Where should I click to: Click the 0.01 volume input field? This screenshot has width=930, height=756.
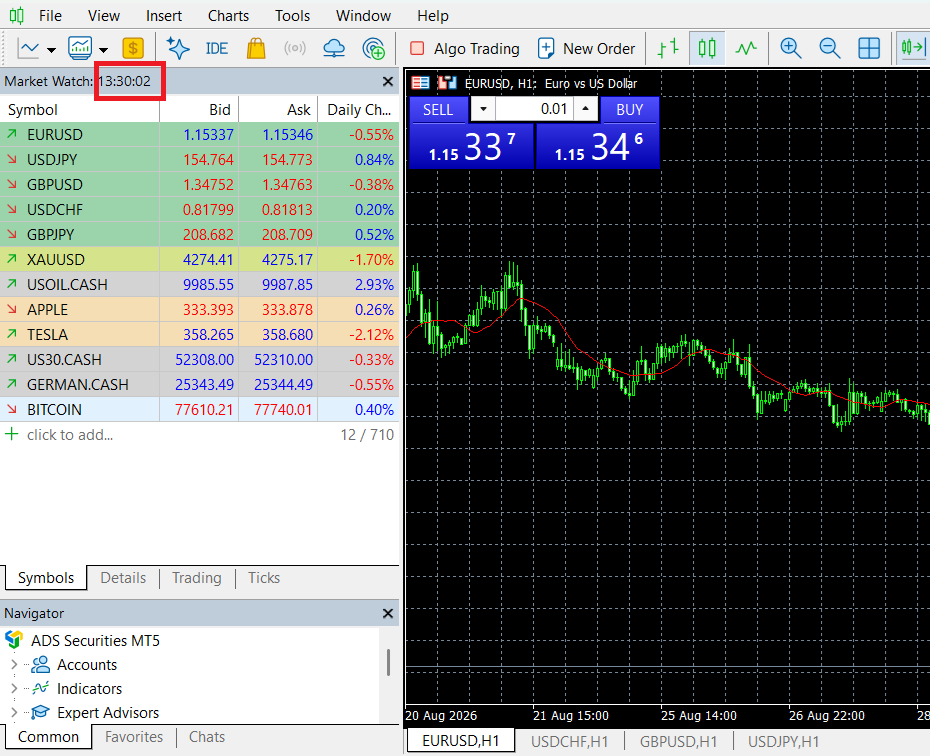535,109
